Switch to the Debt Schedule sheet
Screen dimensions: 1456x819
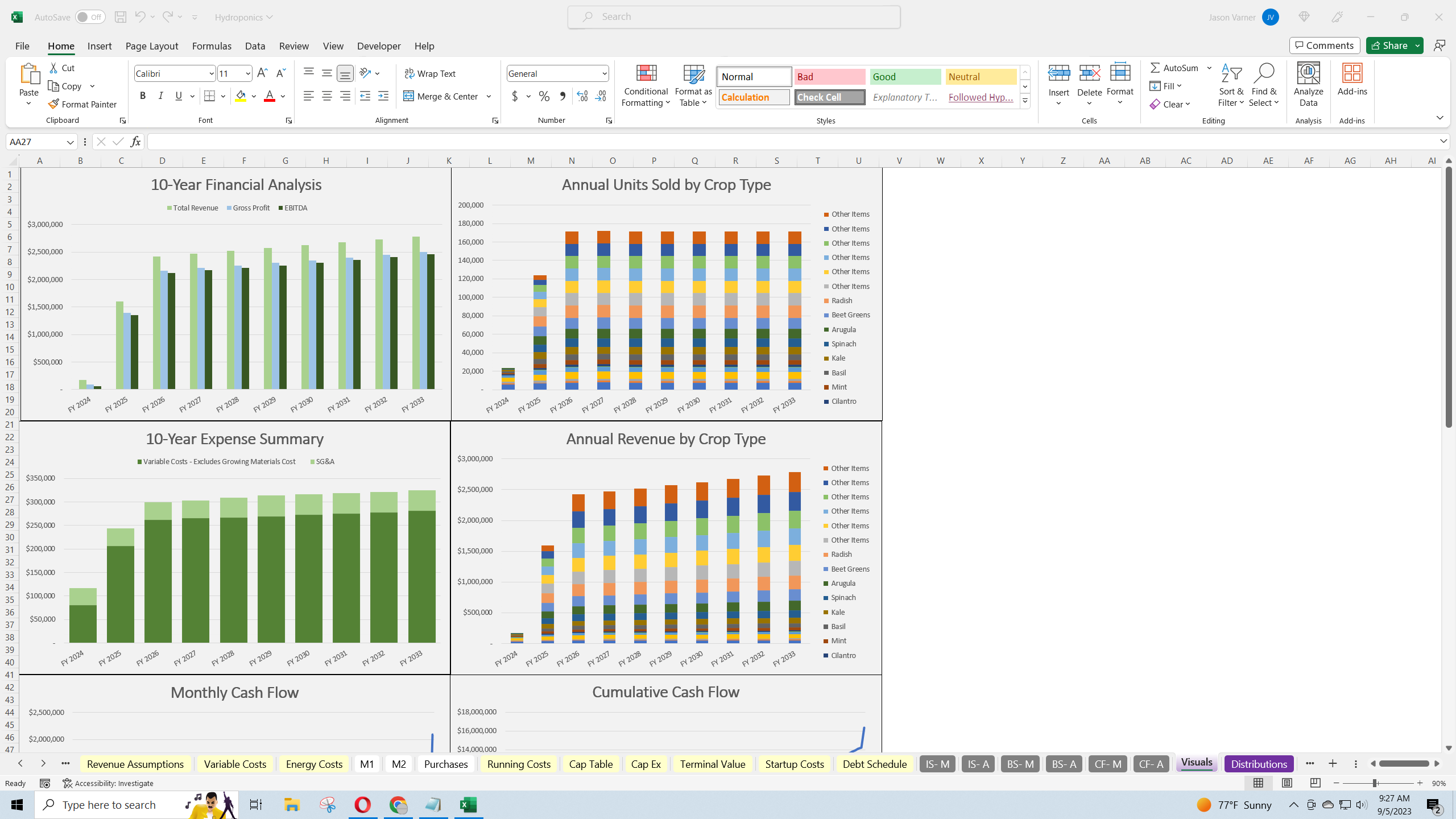coord(874,764)
